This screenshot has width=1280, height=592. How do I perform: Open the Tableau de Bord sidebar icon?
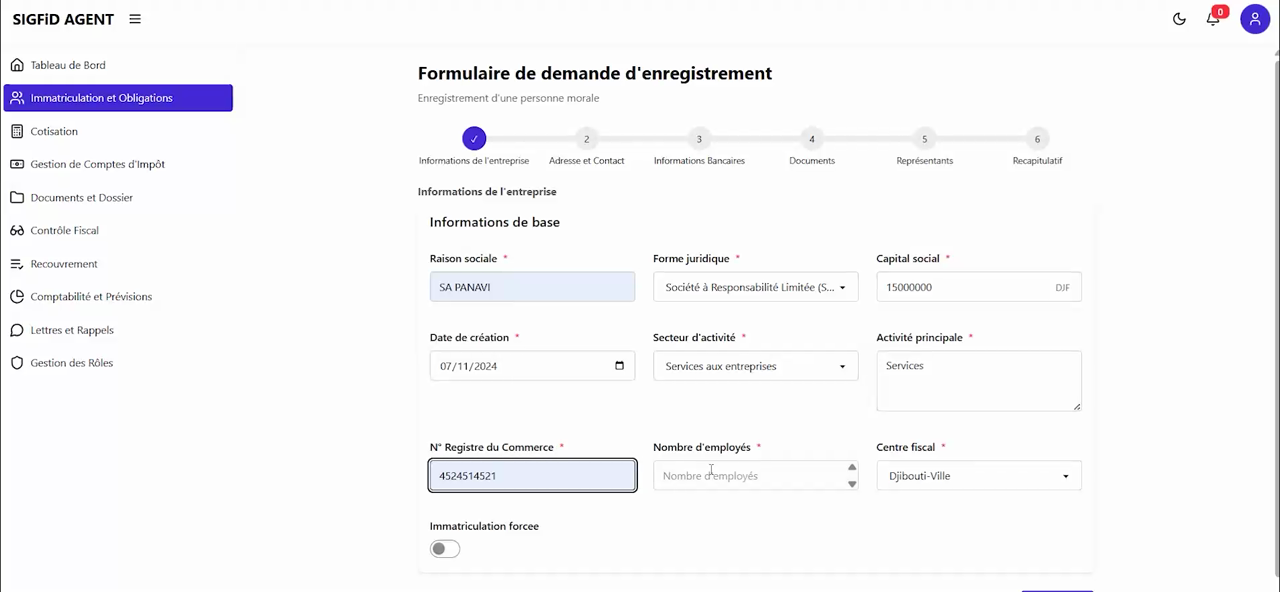pos(17,64)
